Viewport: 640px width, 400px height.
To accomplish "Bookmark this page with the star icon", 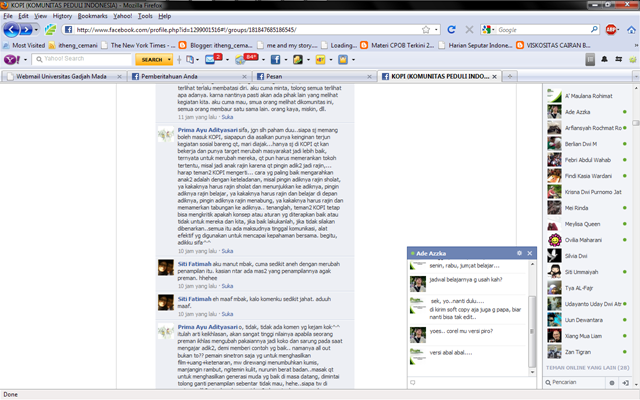I will 426,30.
